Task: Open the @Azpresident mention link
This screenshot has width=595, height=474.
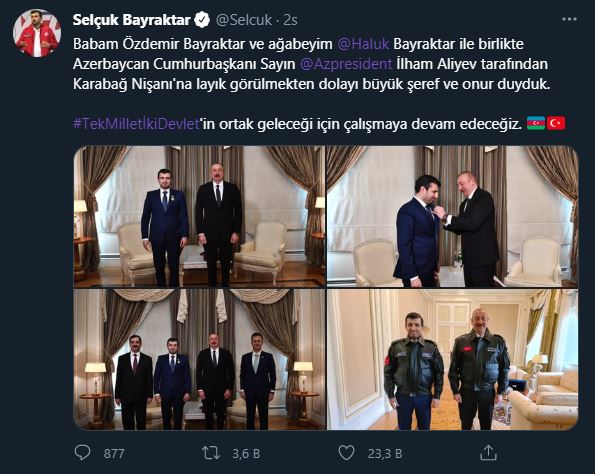Action: pyautogui.click(x=346, y=64)
